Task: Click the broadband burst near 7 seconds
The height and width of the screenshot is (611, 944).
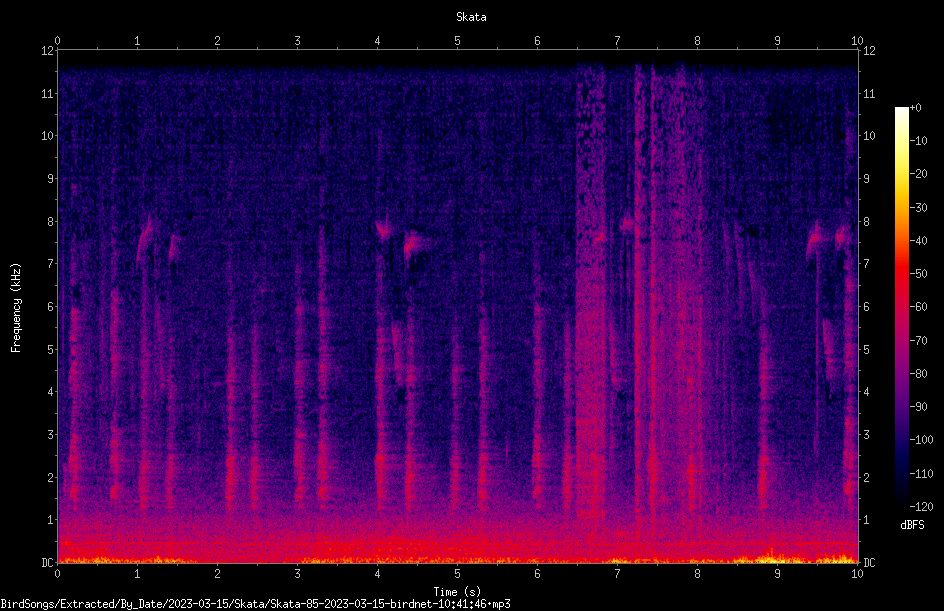Action: (591, 289)
